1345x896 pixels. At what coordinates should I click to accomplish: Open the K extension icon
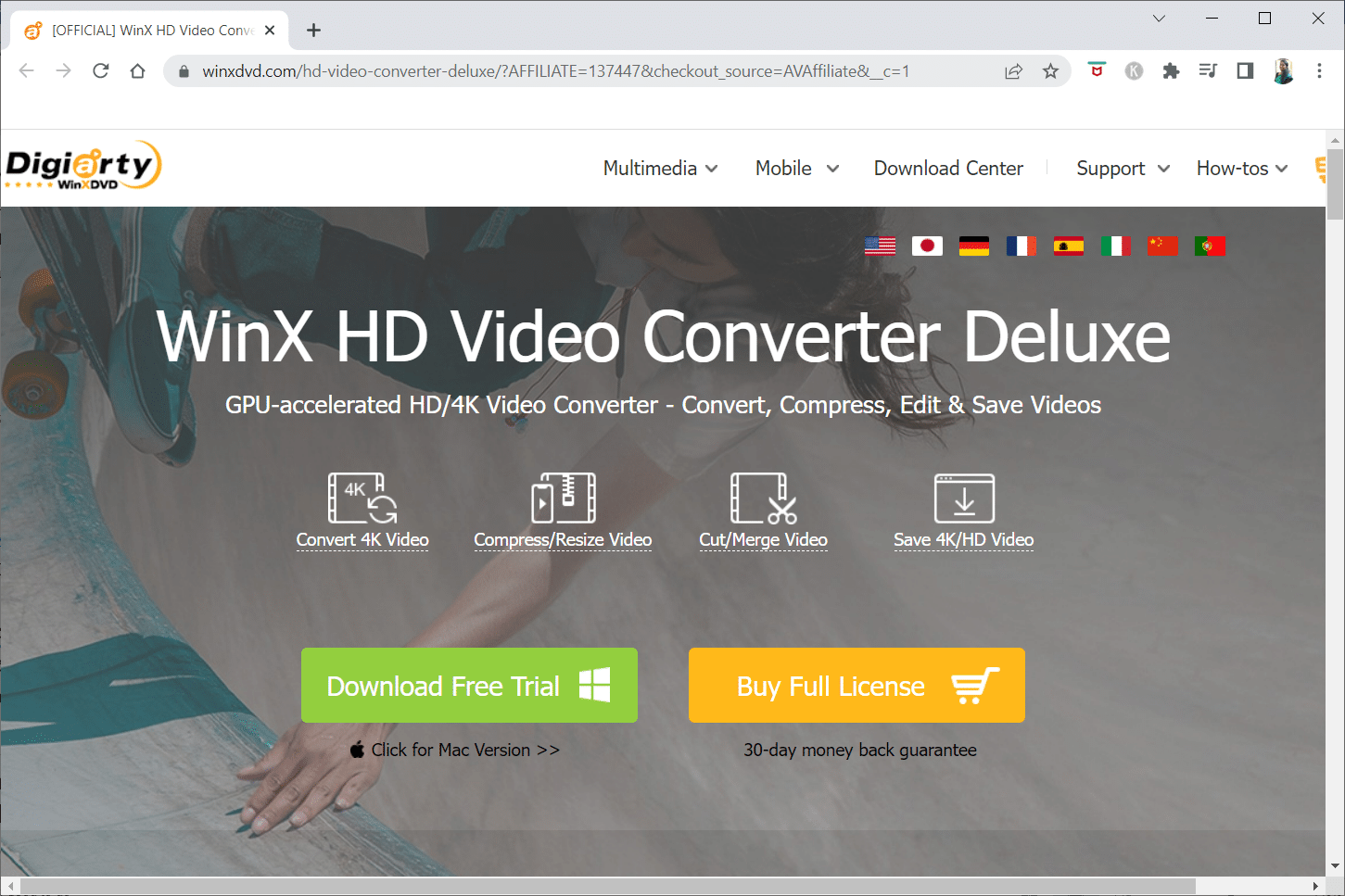[1134, 71]
